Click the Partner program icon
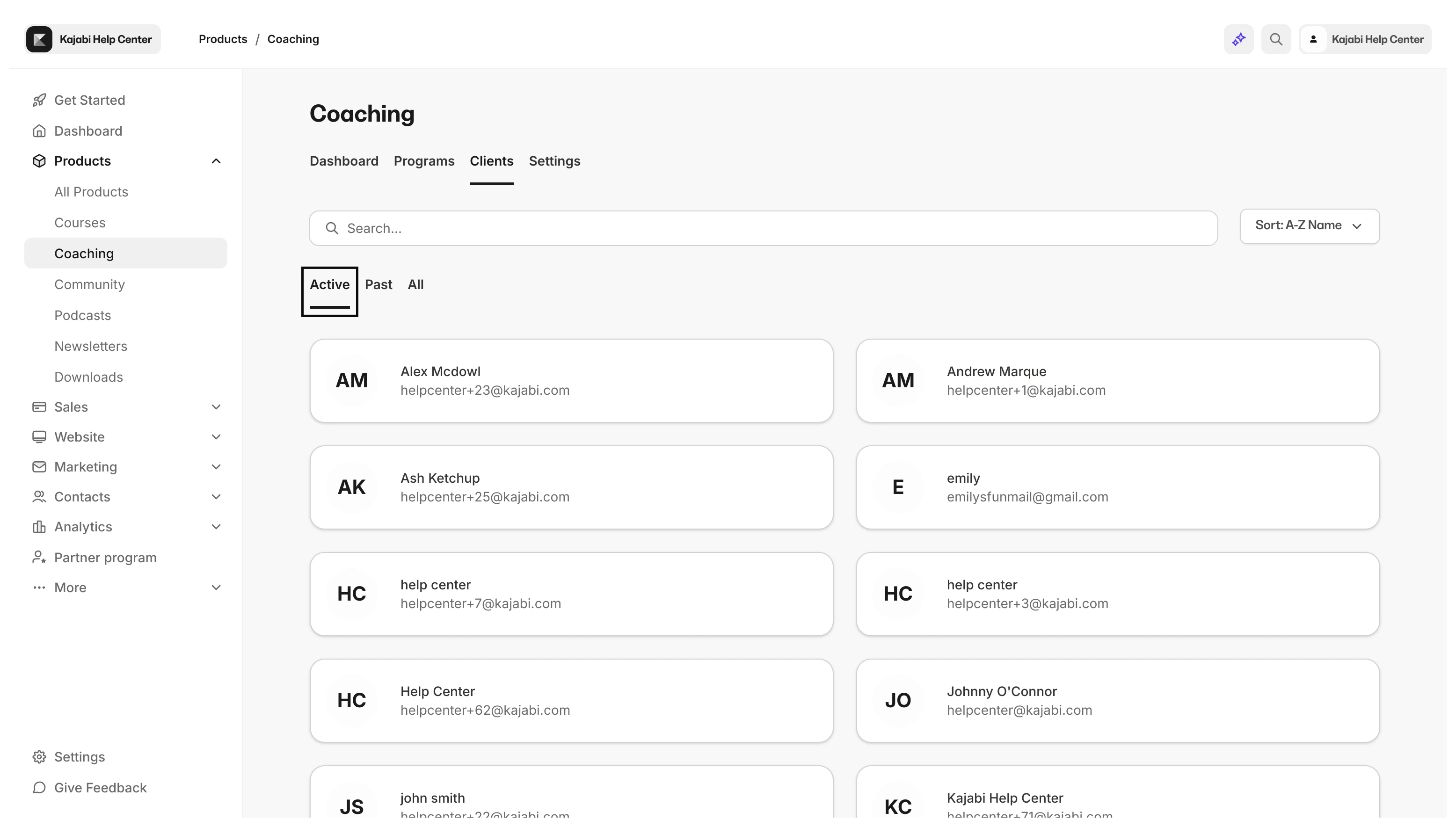 click(x=39, y=557)
